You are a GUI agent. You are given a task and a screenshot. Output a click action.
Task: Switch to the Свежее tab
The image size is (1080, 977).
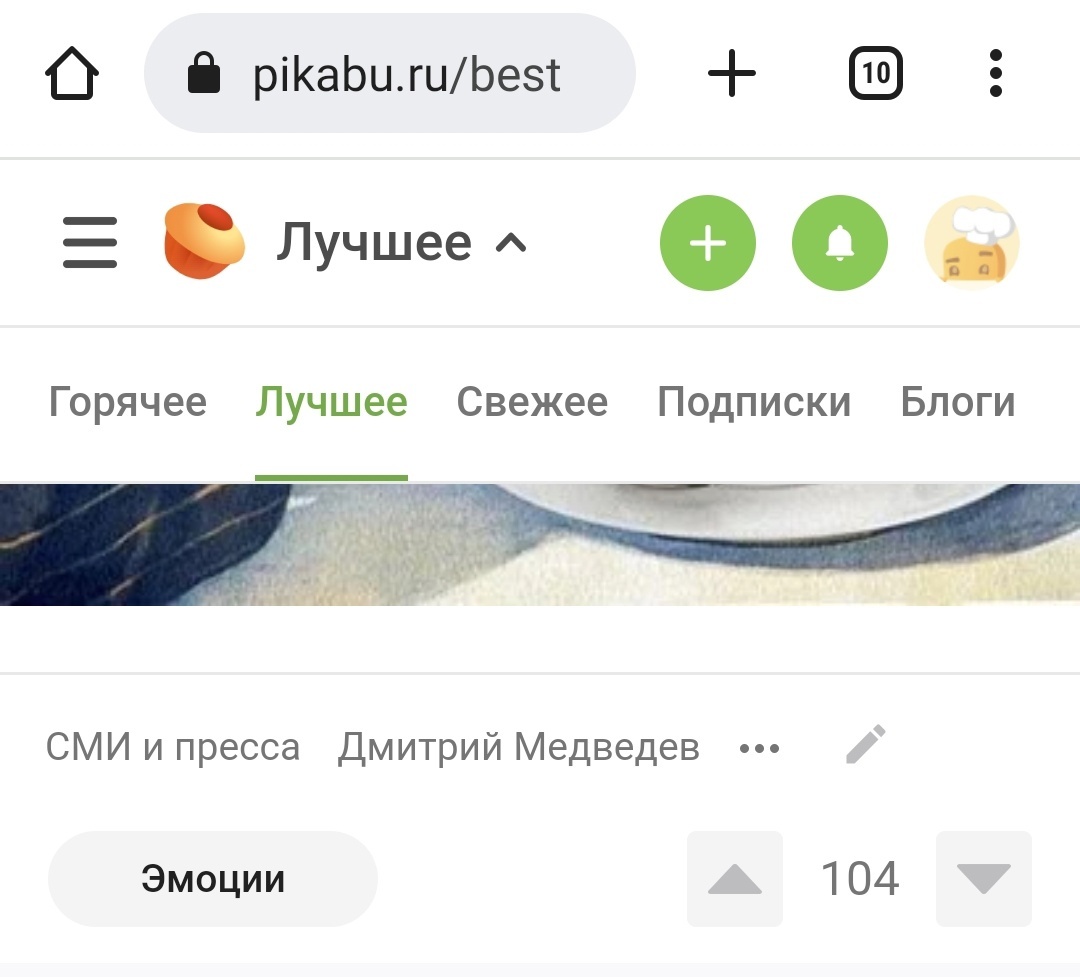532,402
